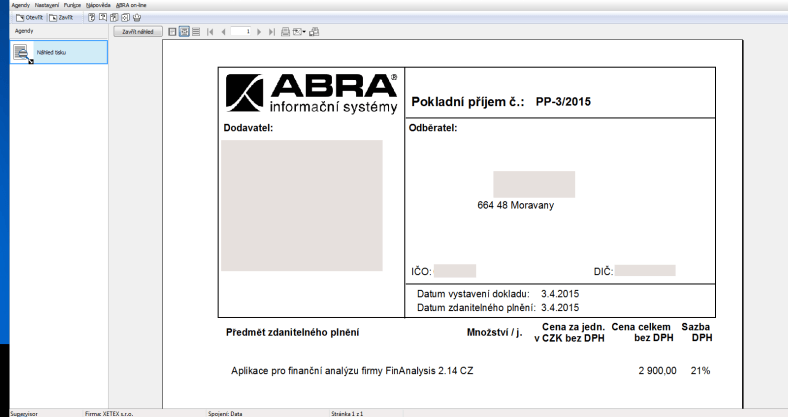This screenshot has width=788, height=417.
Task: Go to previous page of preview
Action: click(x=223, y=32)
